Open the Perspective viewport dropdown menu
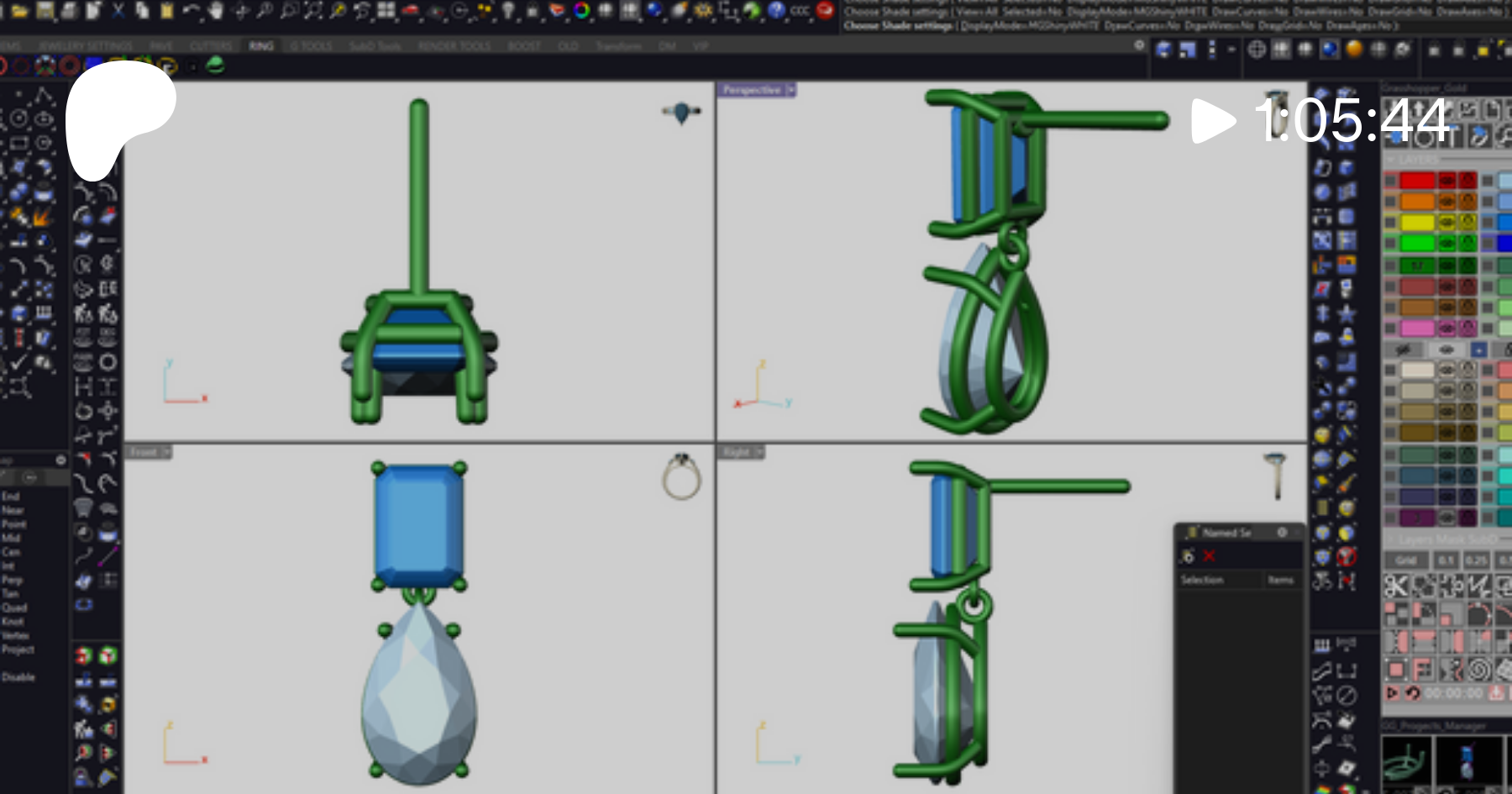Image resolution: width=1512 pixels, height=794 pixels. click(x=790, y=90)
